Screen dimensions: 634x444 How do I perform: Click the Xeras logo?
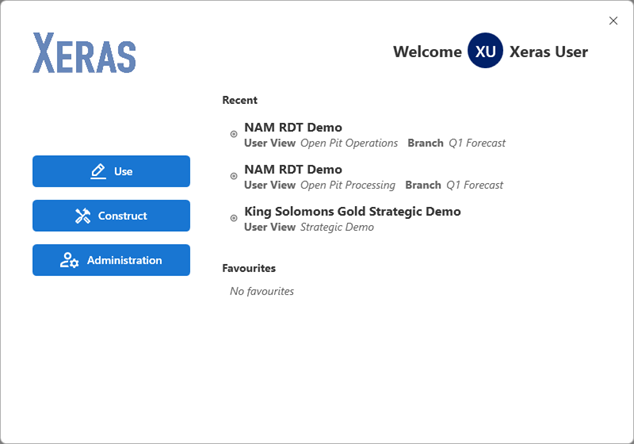(x=84, y=53)
